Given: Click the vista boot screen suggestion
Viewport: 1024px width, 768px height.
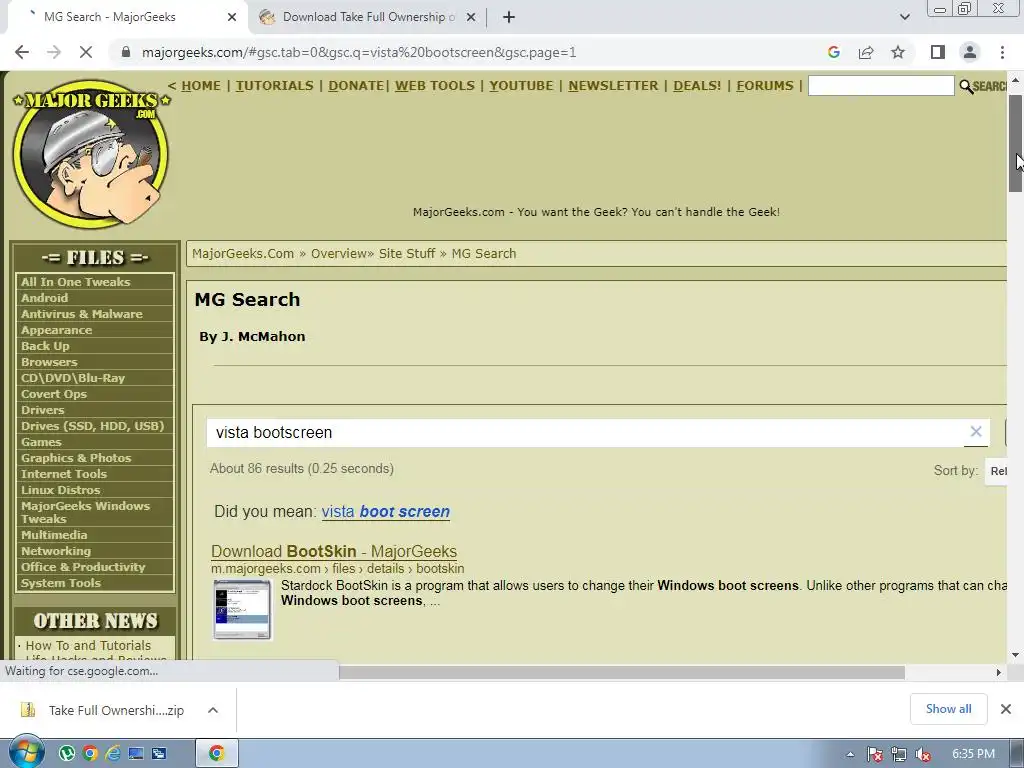Looking at the screenshot, I should point(385,511).
